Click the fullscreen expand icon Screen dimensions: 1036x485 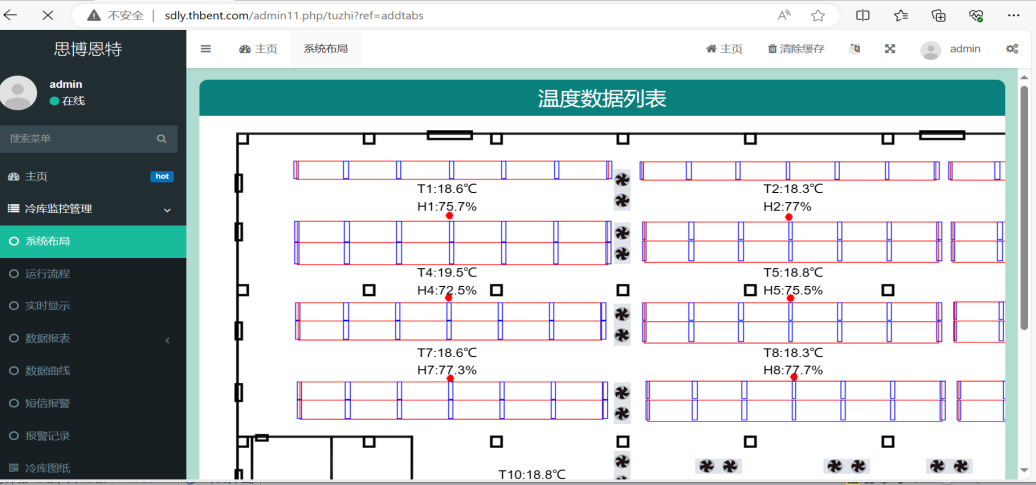[x=890, y=49]
